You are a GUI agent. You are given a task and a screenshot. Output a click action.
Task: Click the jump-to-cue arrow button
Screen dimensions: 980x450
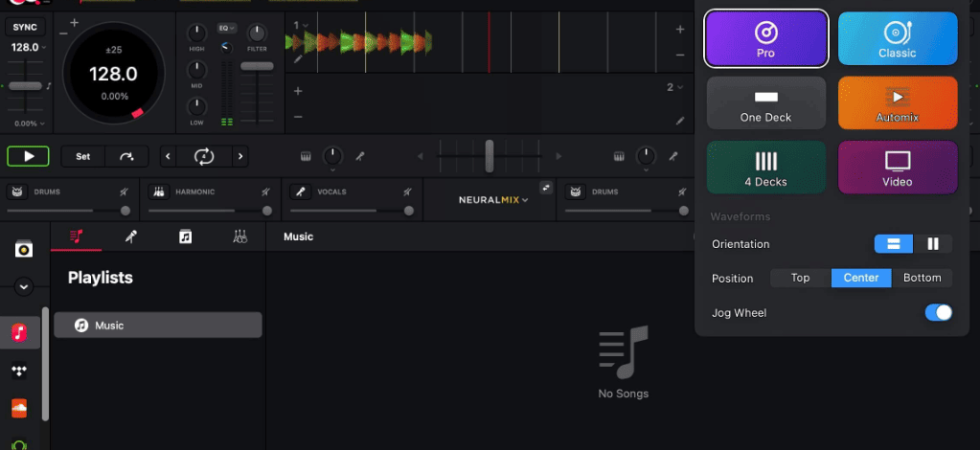[127, 156]
